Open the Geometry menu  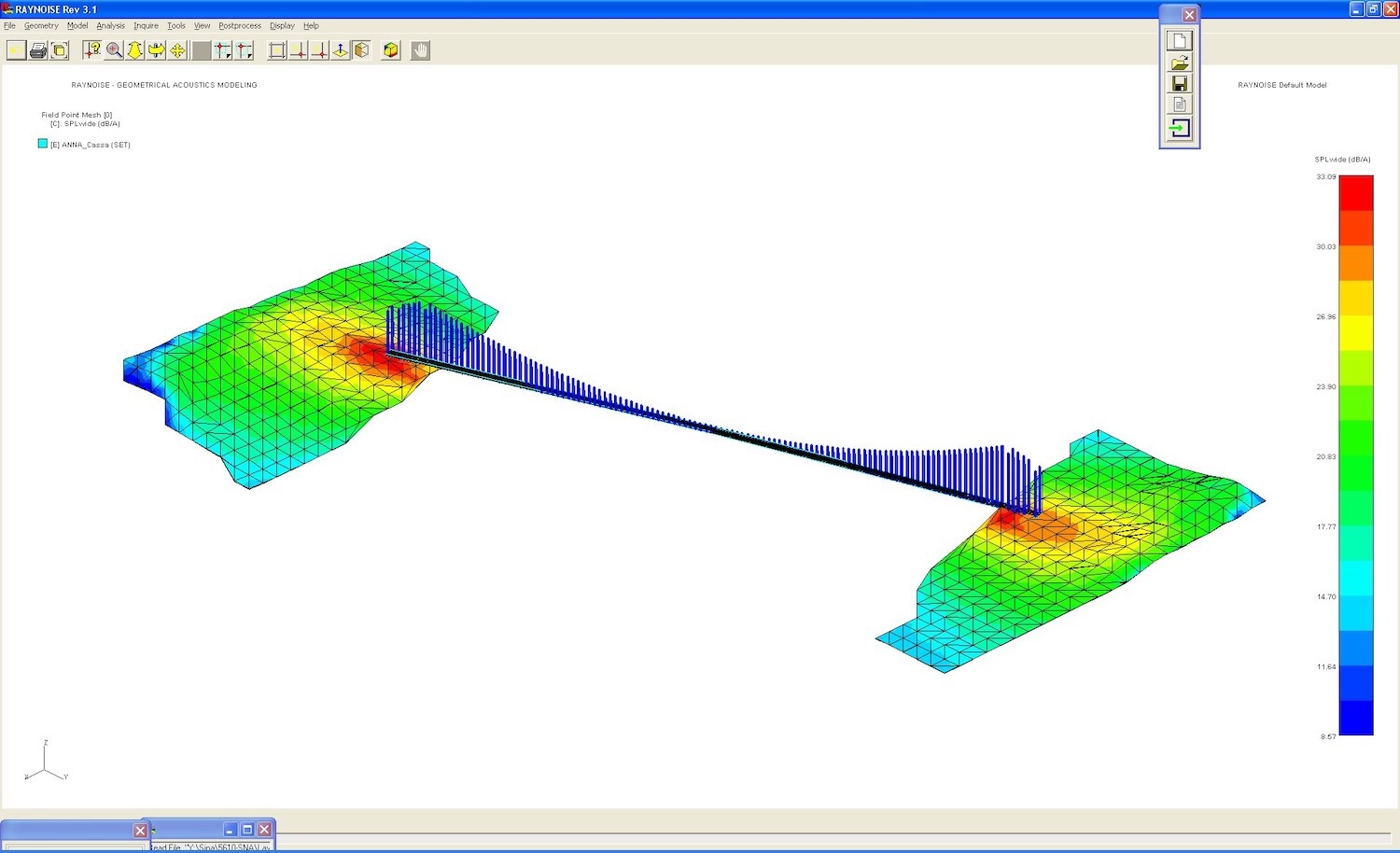(x=41, y=26)
